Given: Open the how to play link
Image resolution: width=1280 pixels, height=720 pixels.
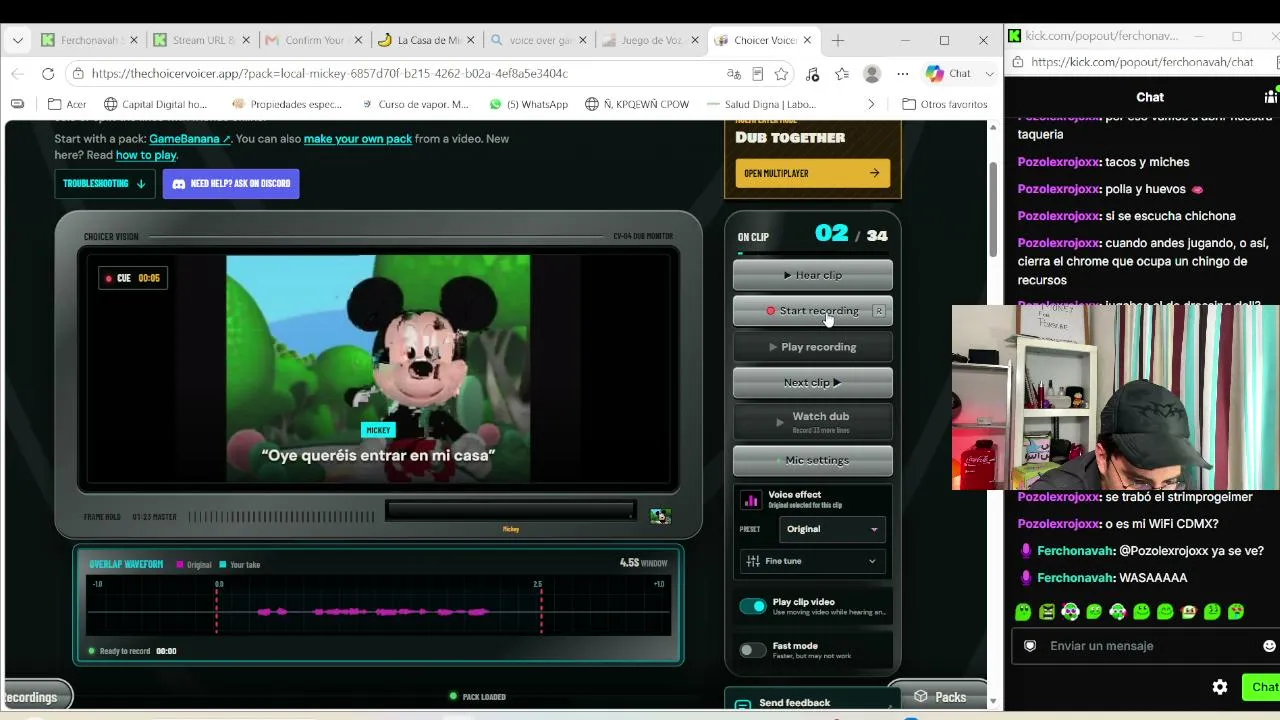Looking at the screenshot, I should (146, 155).
